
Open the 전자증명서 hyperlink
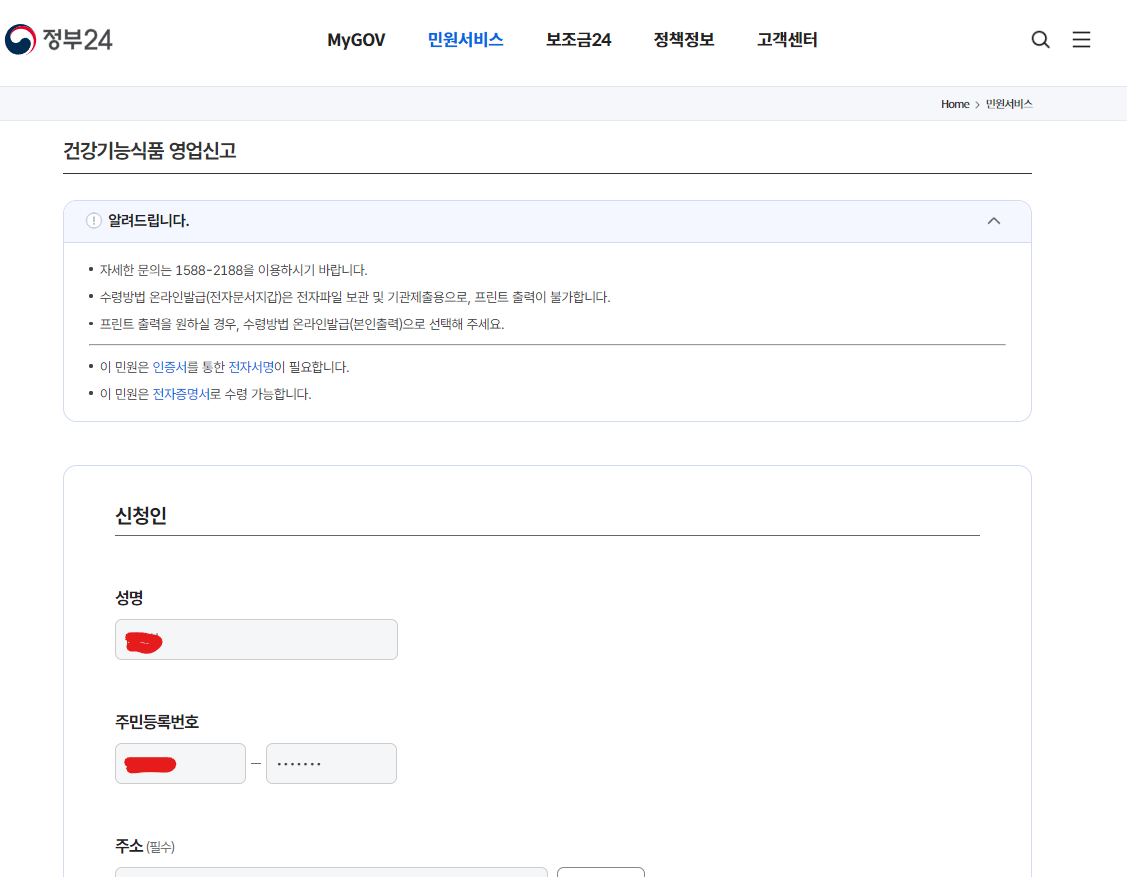180,393
